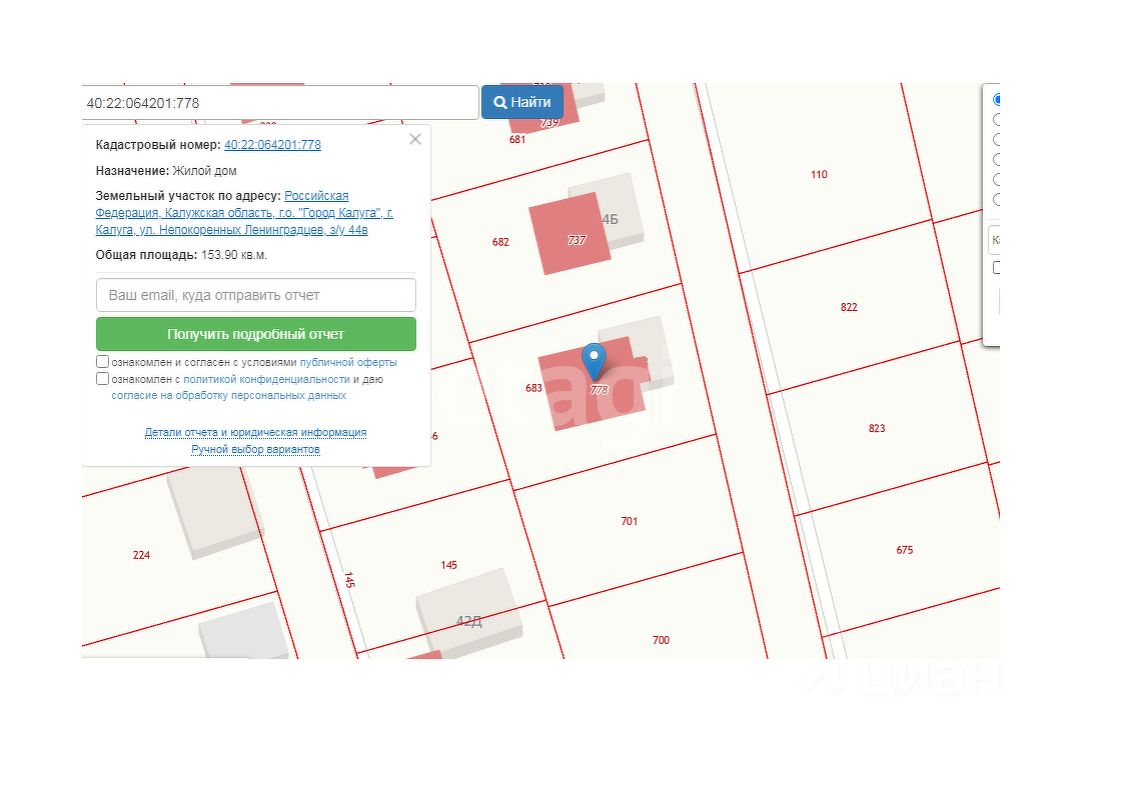1122x793 pixels.
Task: Select building 737 on the map
Action: (569, 233)
